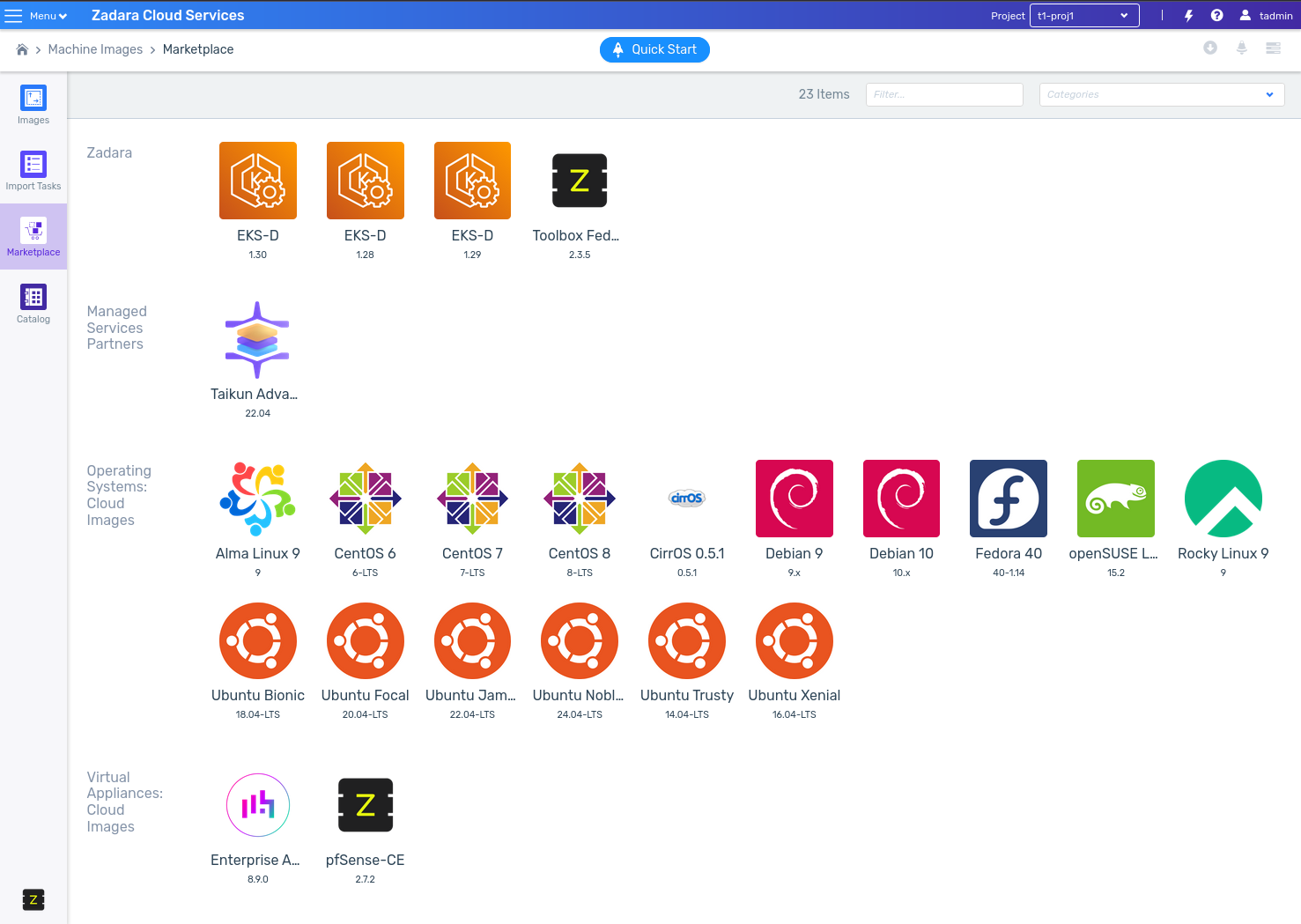Open Ubuntu Jammy 22.04-LTS icon

[x=472, y=640]
